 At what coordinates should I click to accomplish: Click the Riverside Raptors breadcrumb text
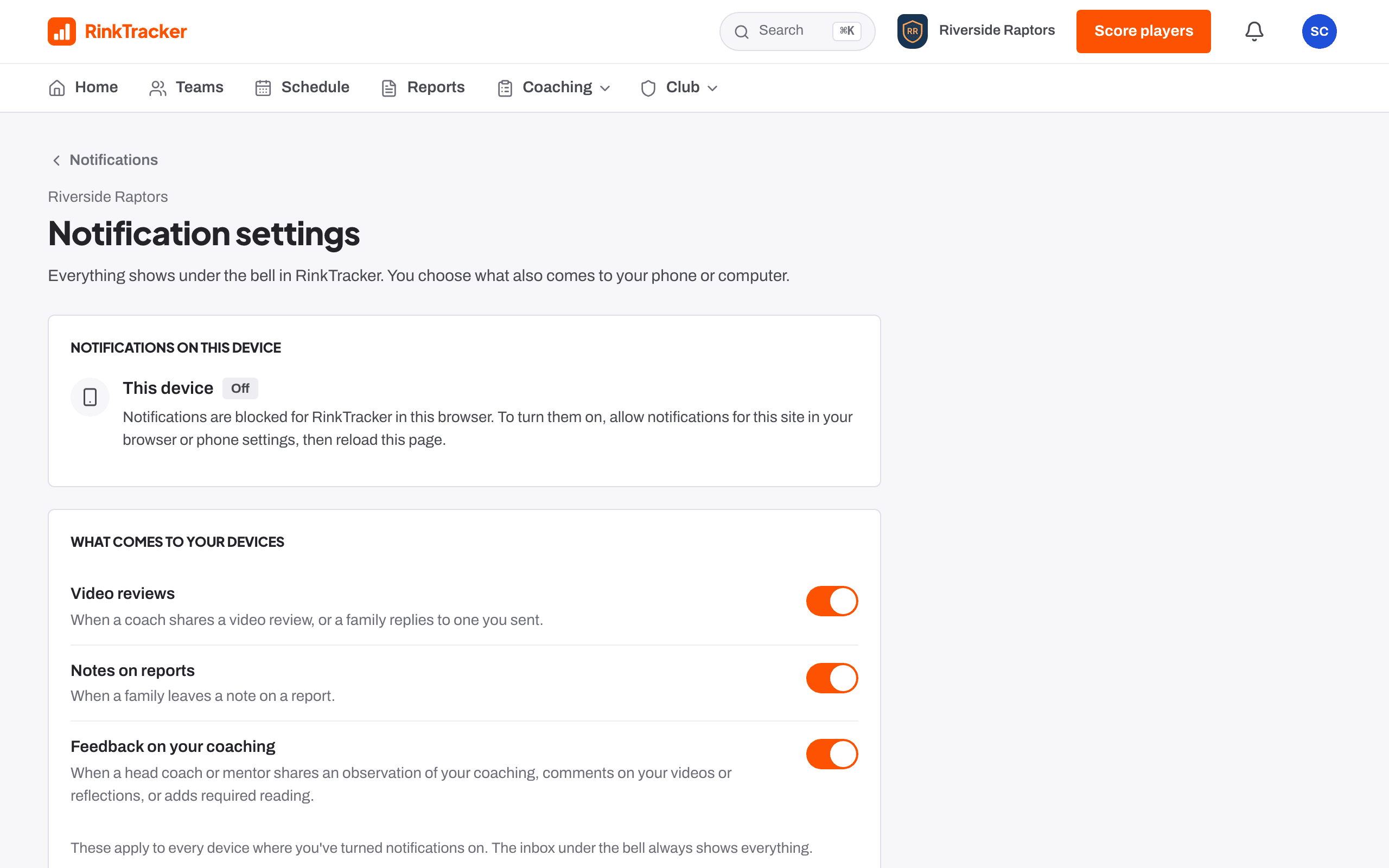coord(108,197)
